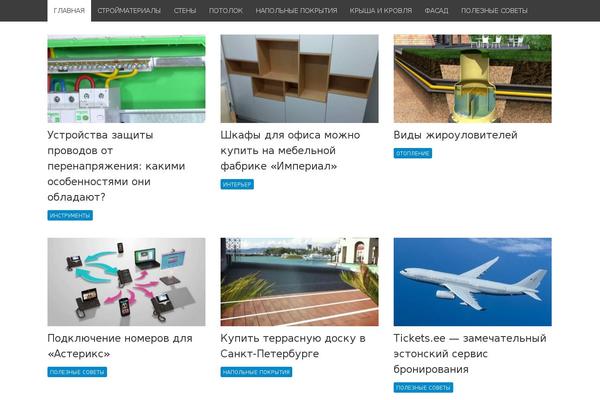600x400 pixels.
Task: Click the Полезные советы tag under Астерикс article
Action: (77, 372)
